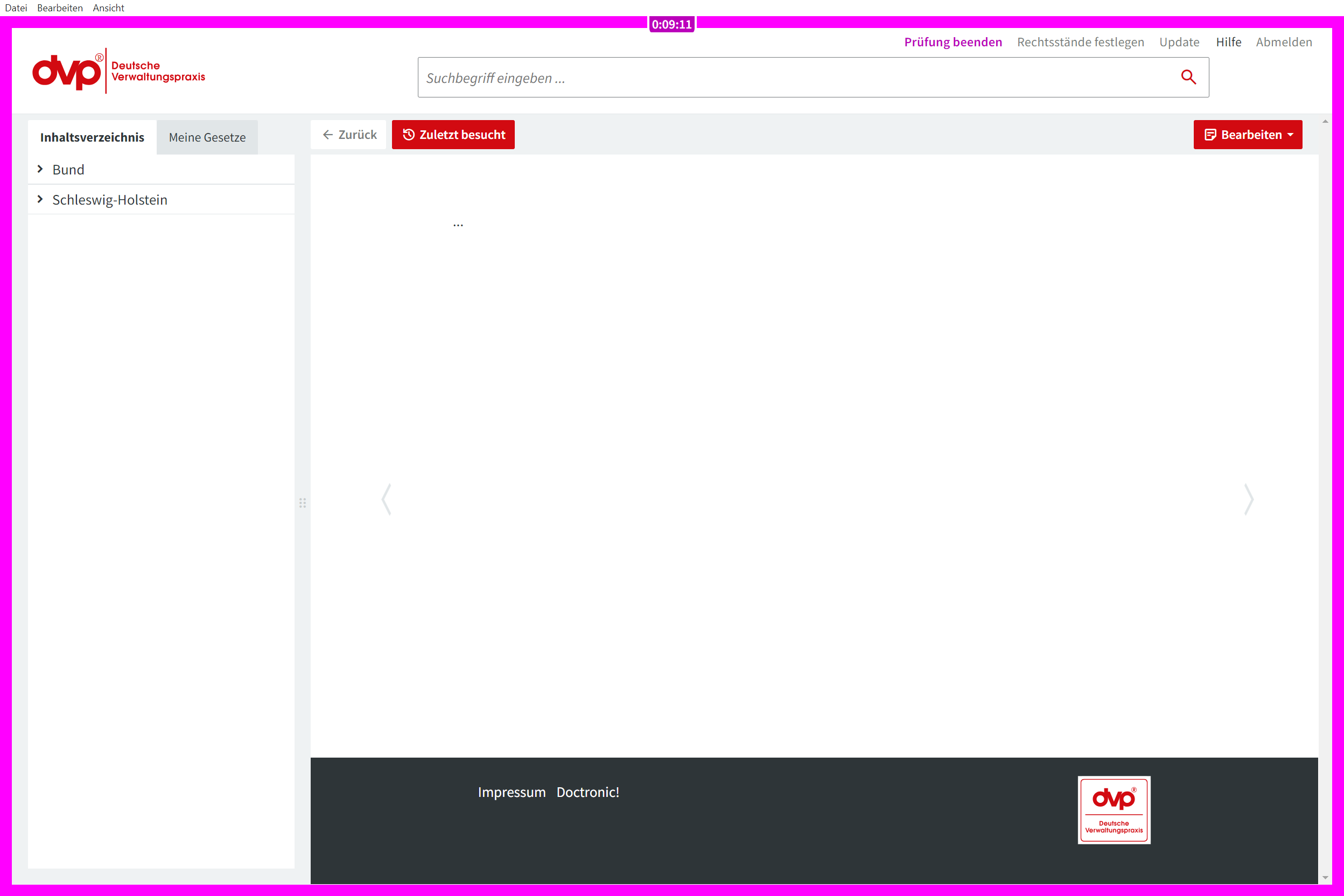Switch to the Meine Gesetze tab

click(207, 137)
